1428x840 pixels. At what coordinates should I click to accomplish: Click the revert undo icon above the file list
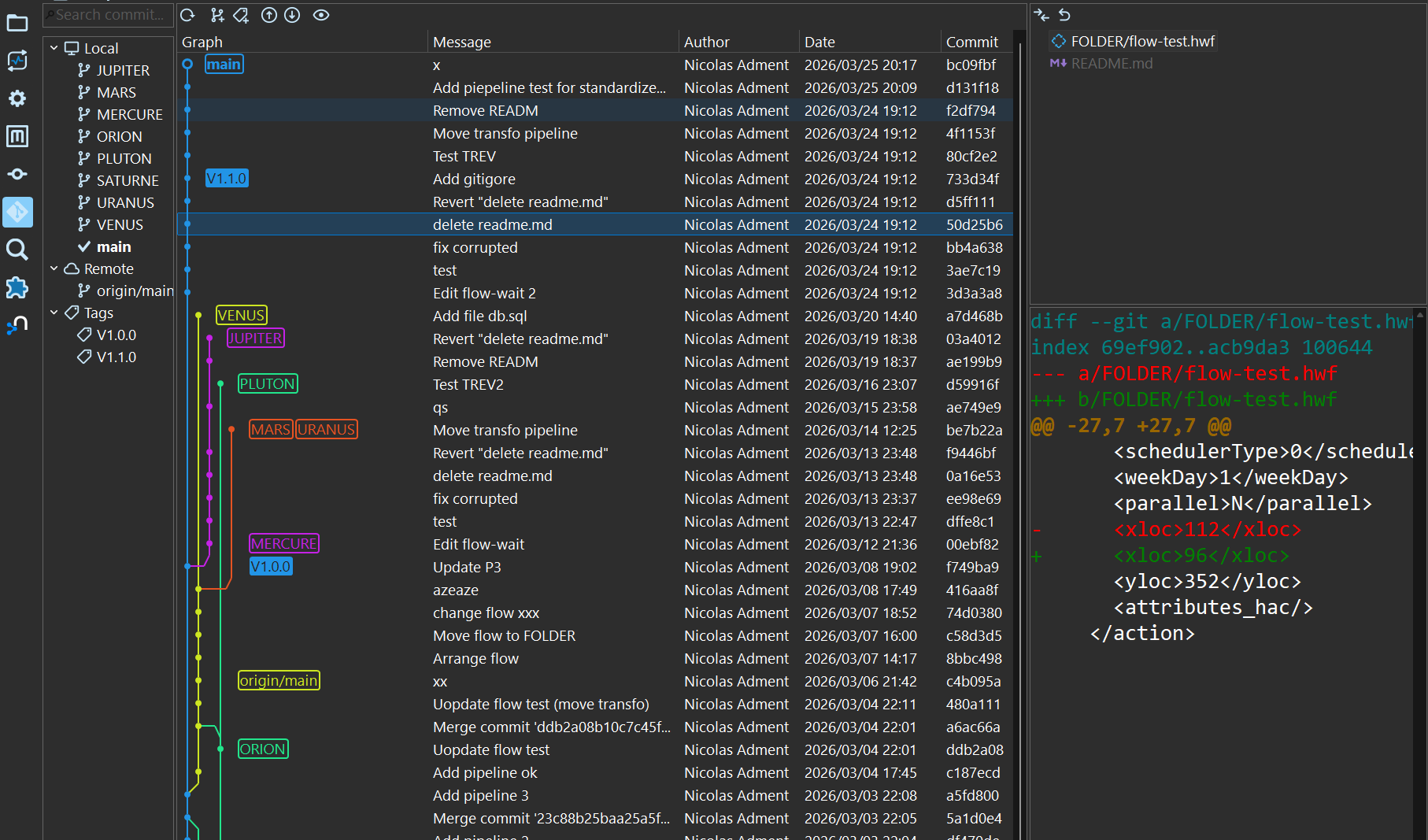[x=1064, y=15]
